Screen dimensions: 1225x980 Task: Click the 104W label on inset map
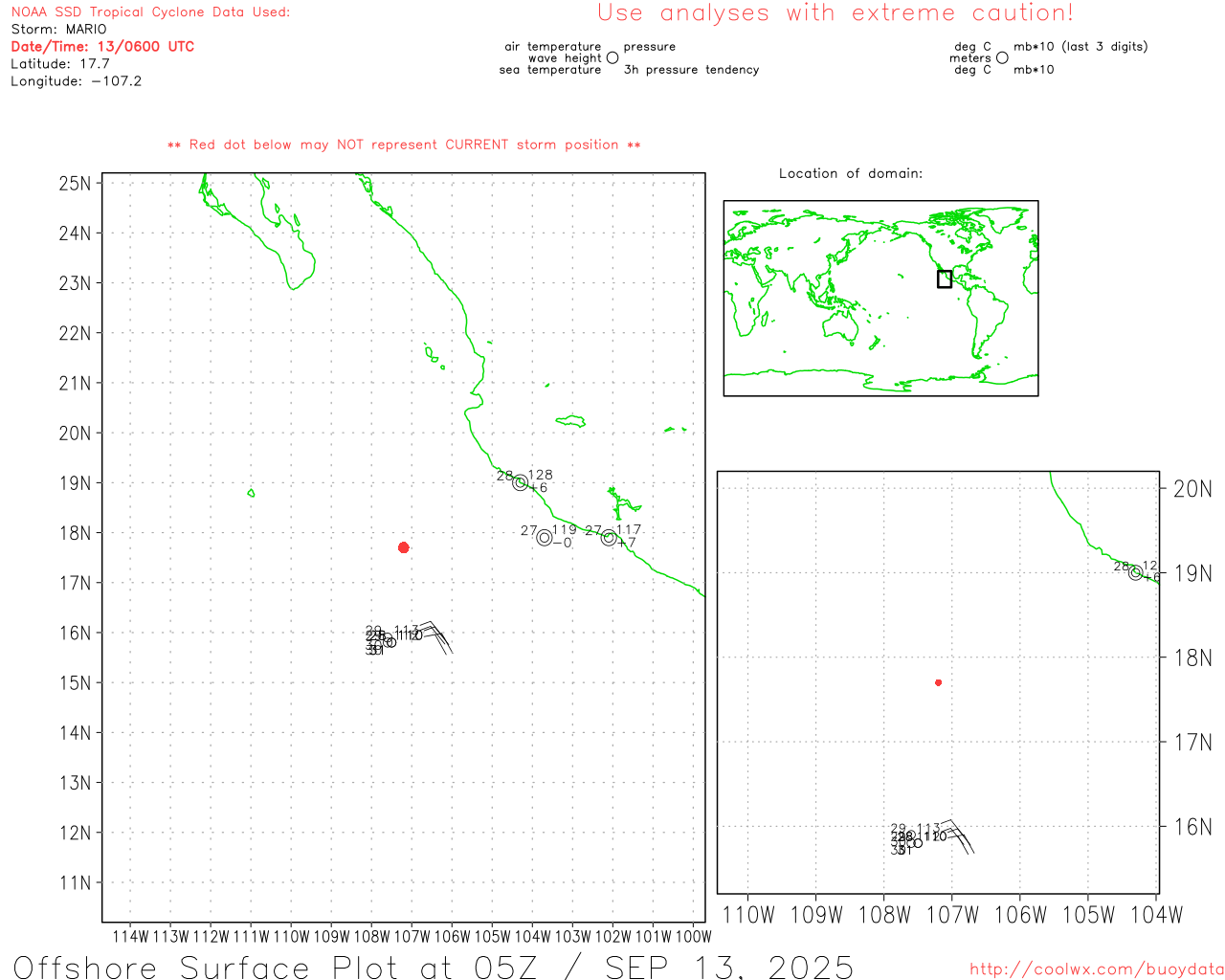click(x=1157, y=915)
